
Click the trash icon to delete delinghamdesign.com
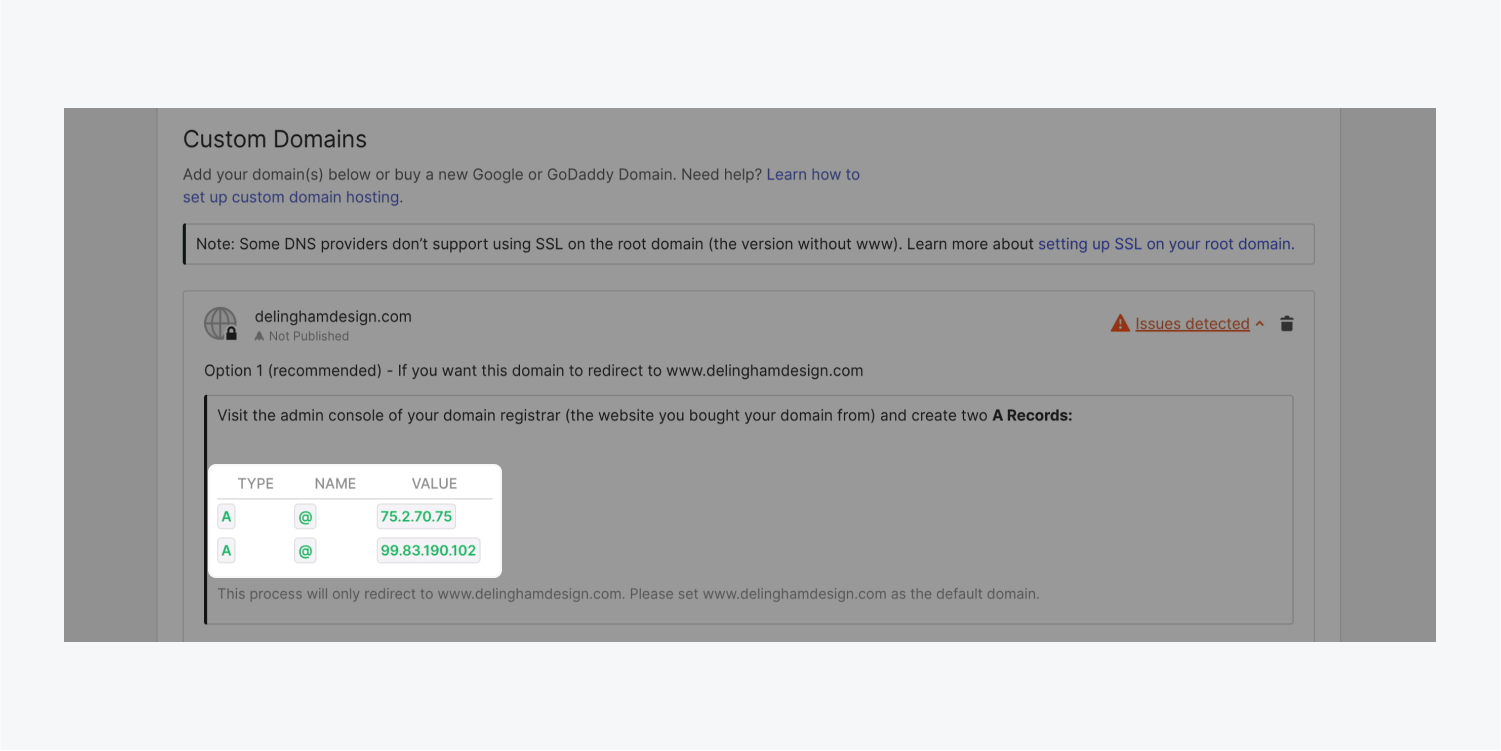(1287, 324)
